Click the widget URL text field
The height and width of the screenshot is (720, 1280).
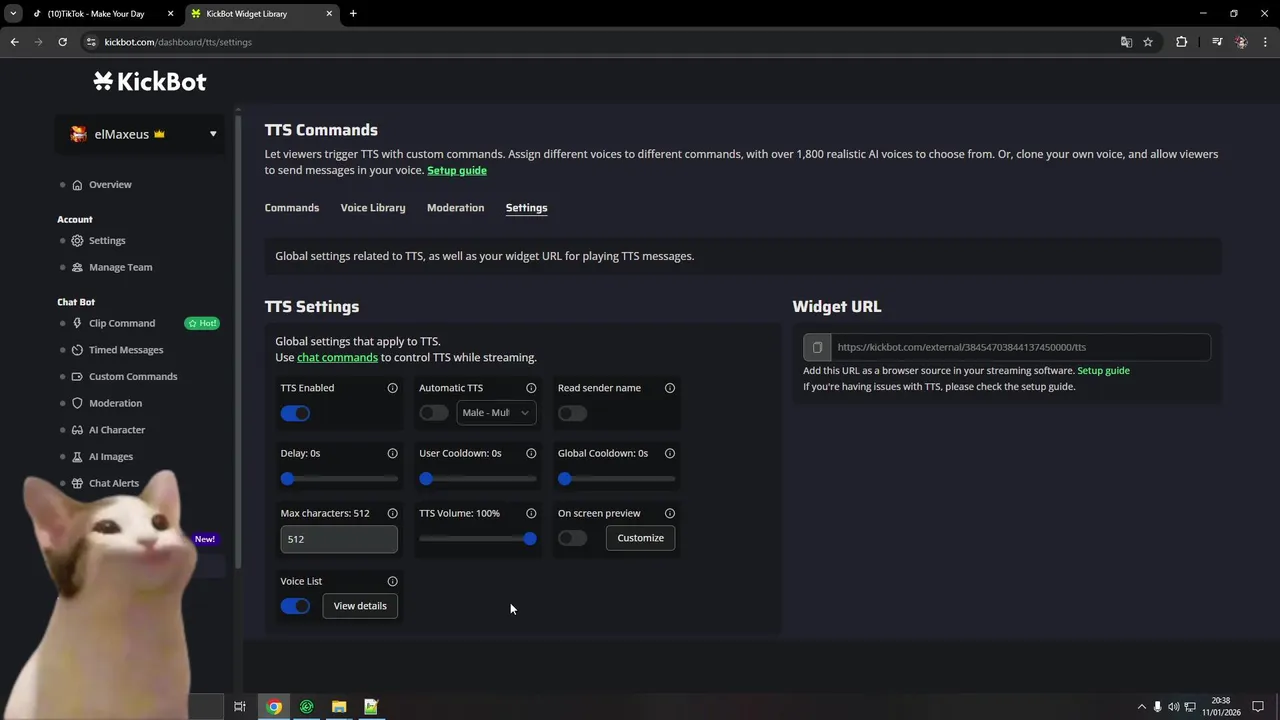pyautogui.click(x=1020, y=347)
